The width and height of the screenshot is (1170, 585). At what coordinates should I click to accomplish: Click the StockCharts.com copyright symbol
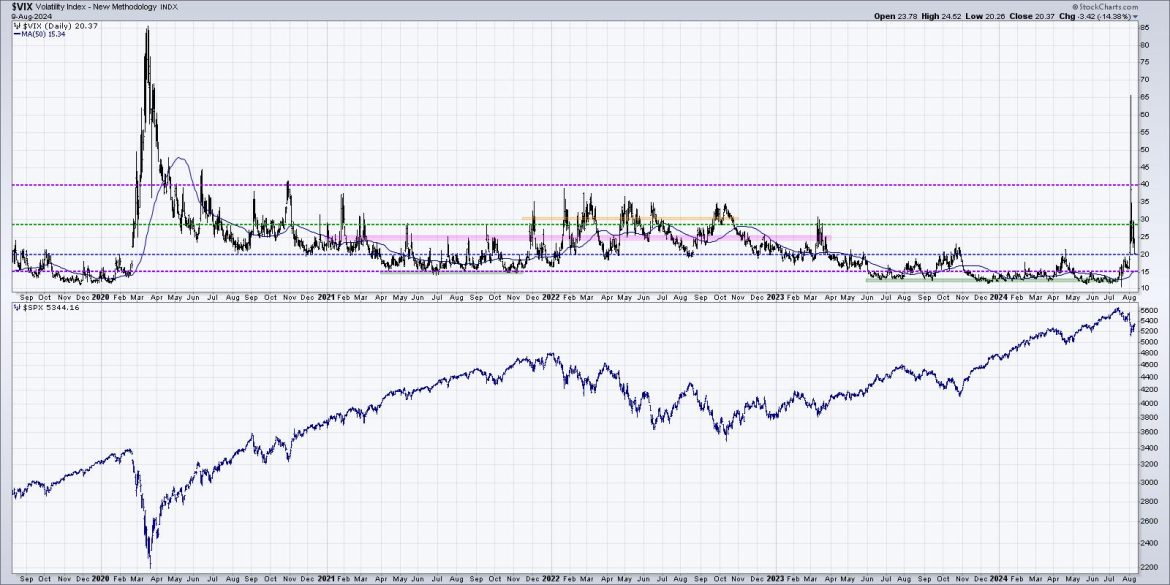click(1078, 5)
